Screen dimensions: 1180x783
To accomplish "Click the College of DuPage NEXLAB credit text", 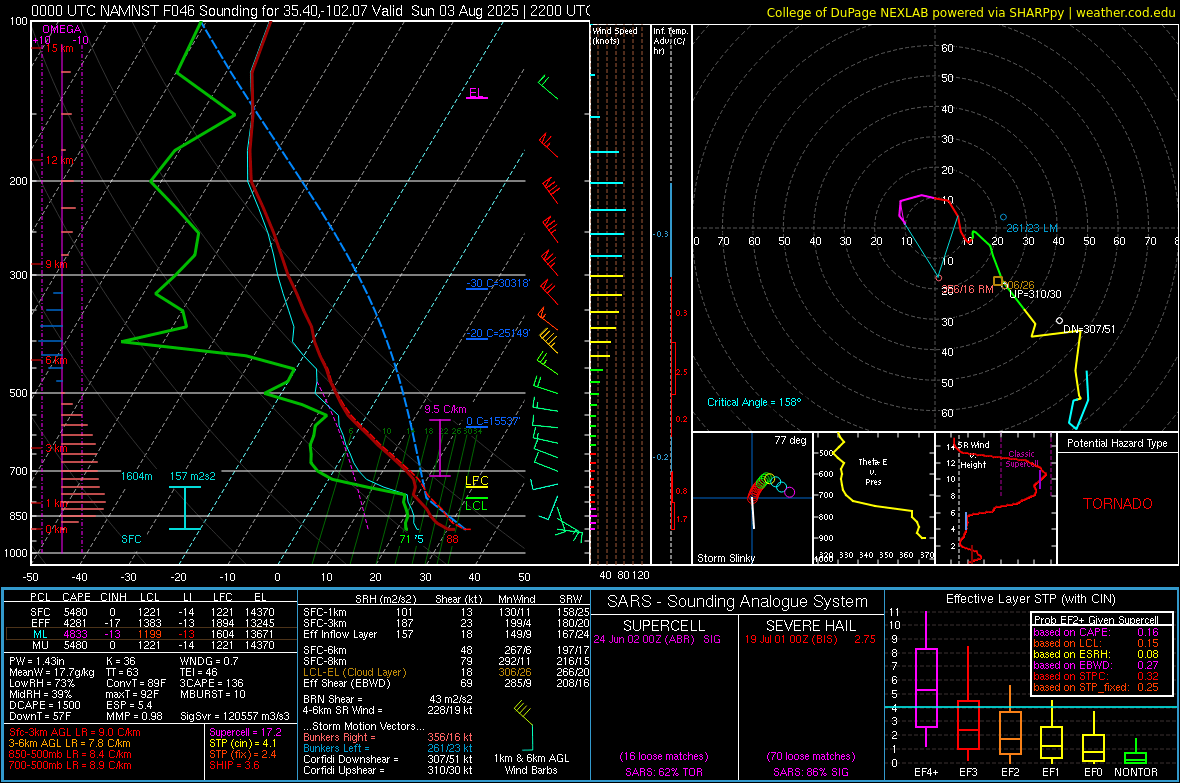I will tap(970, 12).
